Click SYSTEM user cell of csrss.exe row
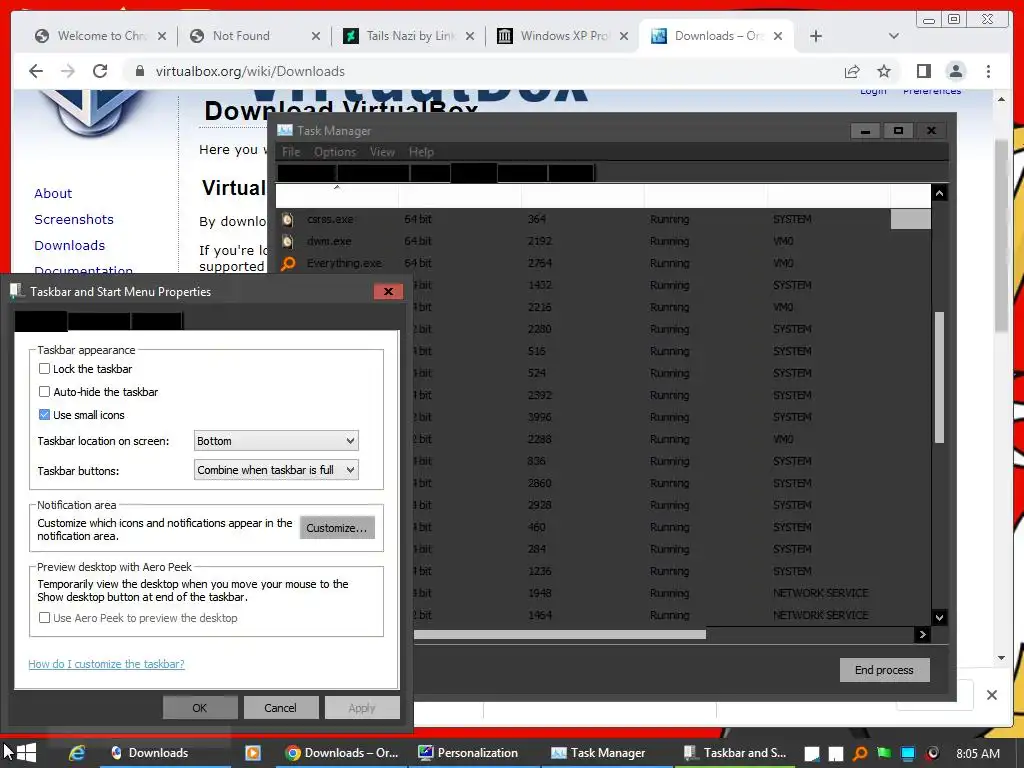This screenshot has width=1024, height=768. click(792, 219)
